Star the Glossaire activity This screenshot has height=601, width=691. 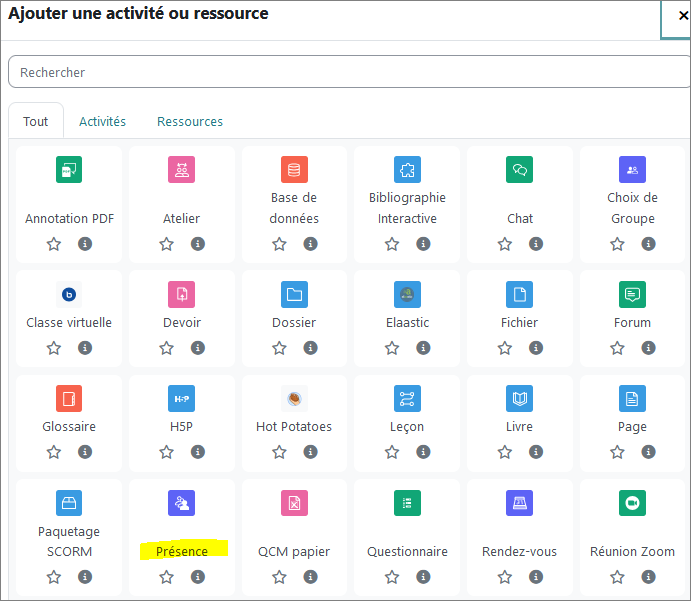(x=54, y=452)
